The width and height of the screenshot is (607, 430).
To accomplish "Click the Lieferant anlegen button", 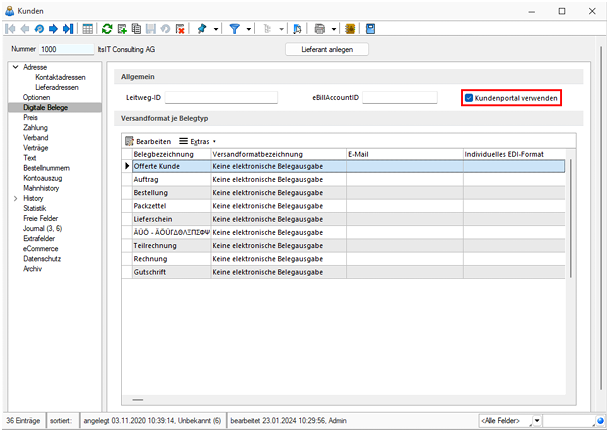I will [x=327, y=49].
